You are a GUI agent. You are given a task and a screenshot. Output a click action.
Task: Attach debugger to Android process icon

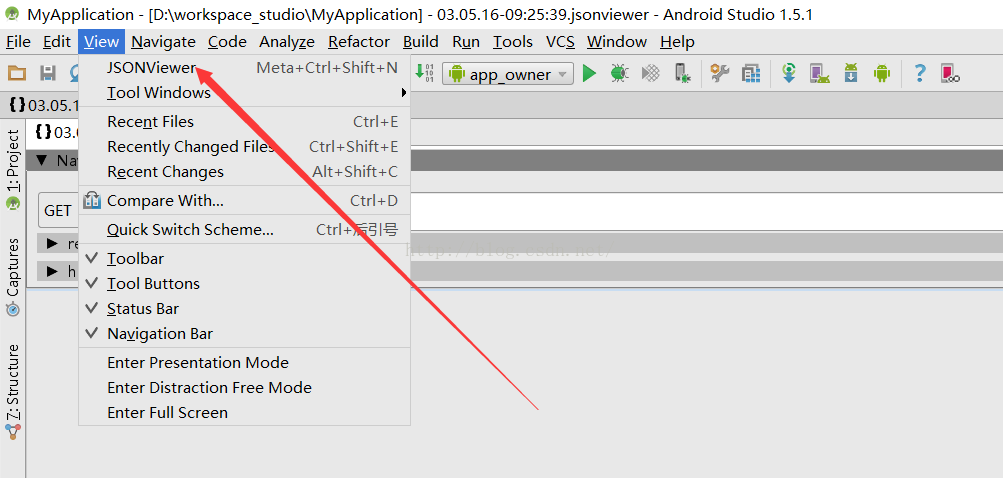click(683, 74)
